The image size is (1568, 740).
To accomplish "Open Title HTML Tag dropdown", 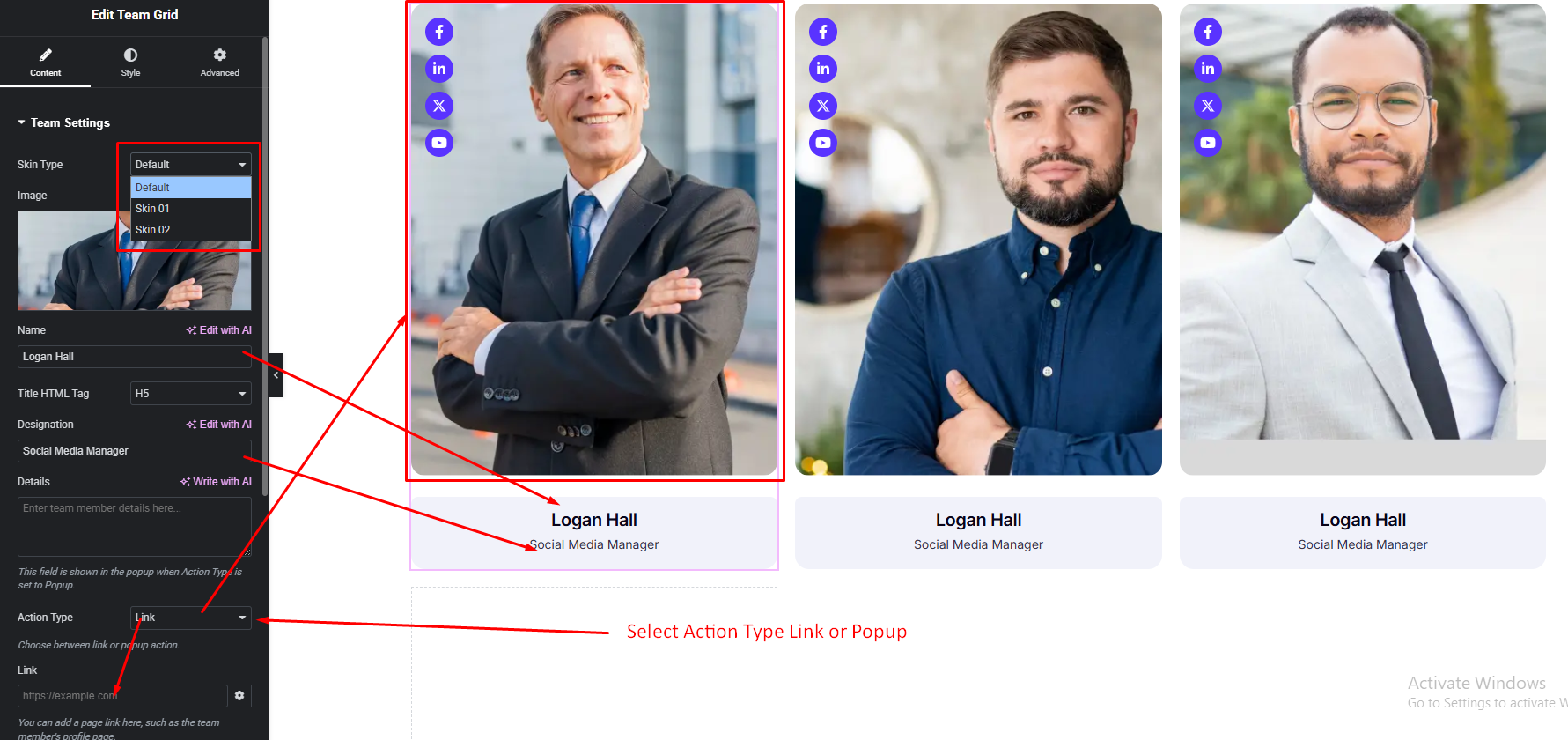I will 191,394.
